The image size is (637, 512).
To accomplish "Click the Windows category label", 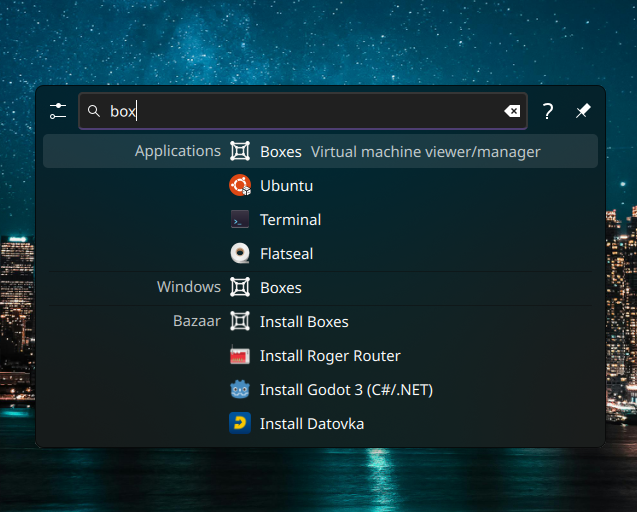I will point(189,287).
